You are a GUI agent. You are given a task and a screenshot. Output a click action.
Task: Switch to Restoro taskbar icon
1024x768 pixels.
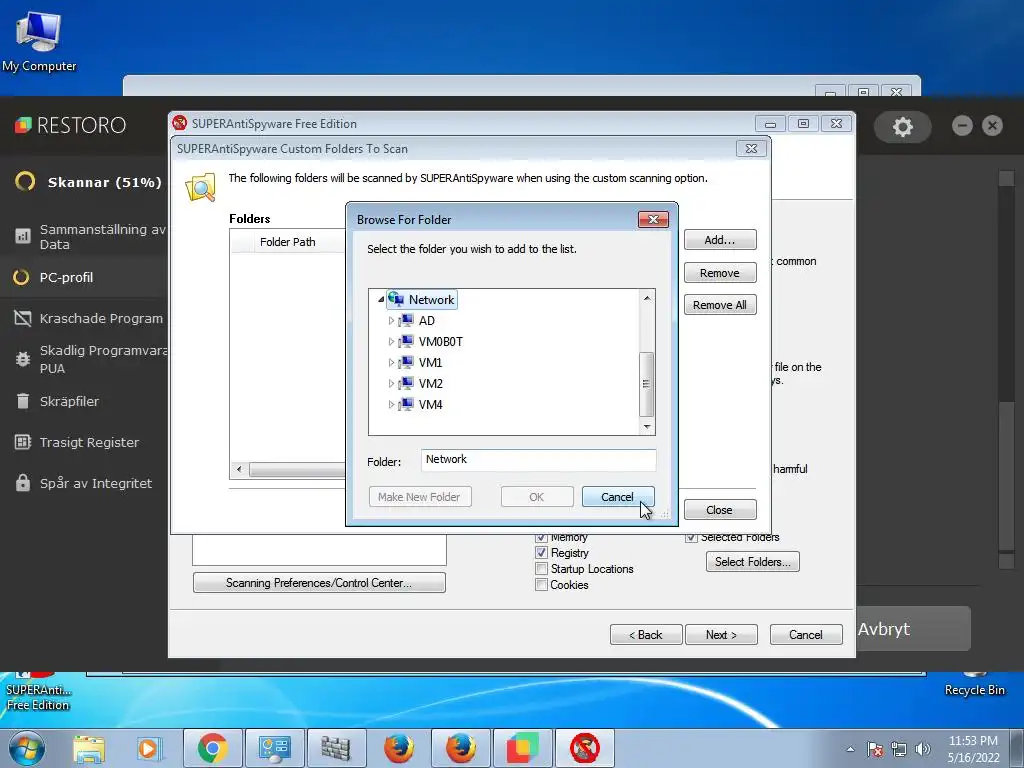522,748
